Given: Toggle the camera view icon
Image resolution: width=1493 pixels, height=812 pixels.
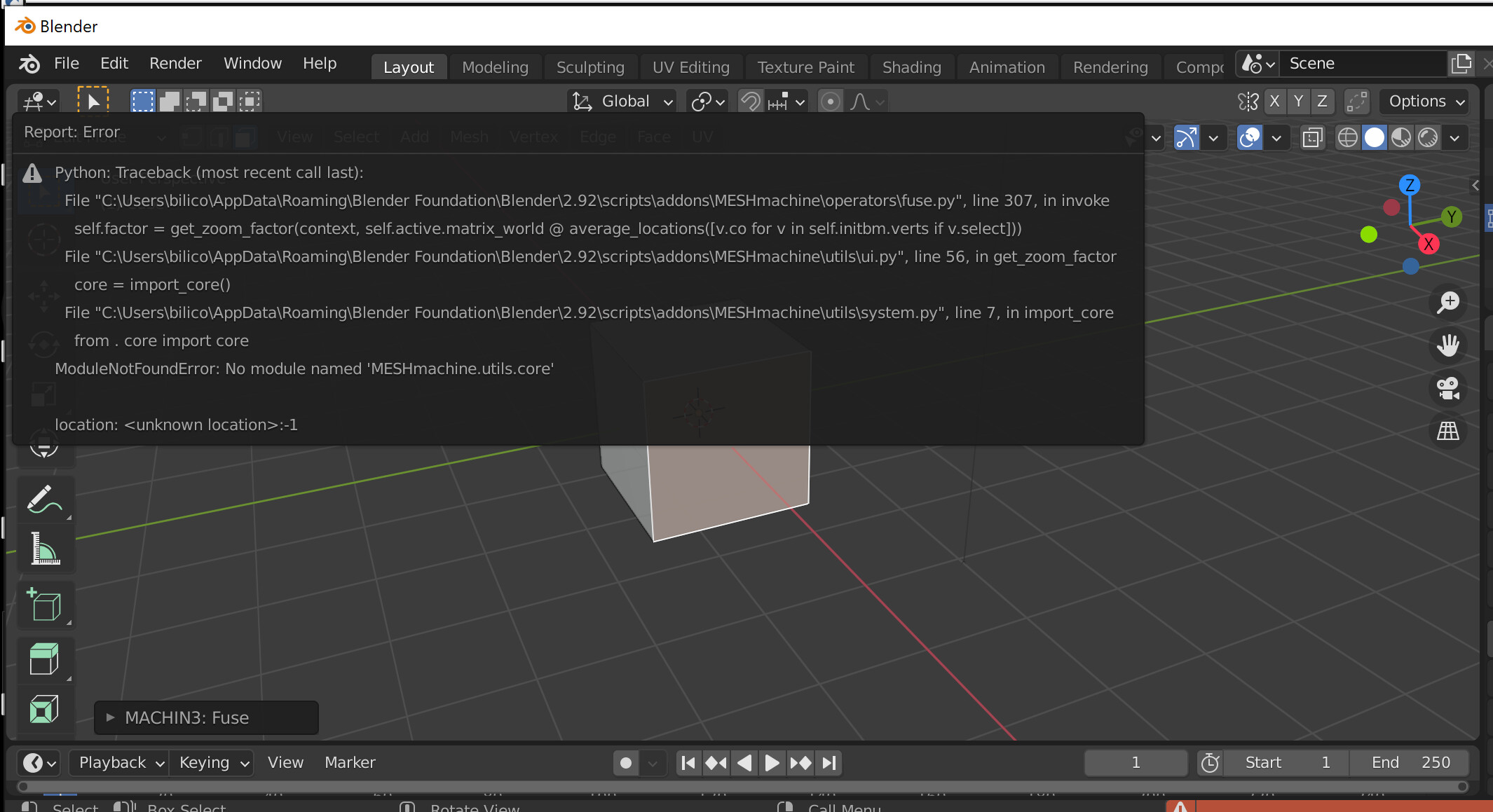Looking at the screenshot, I should pos(1448,387).
